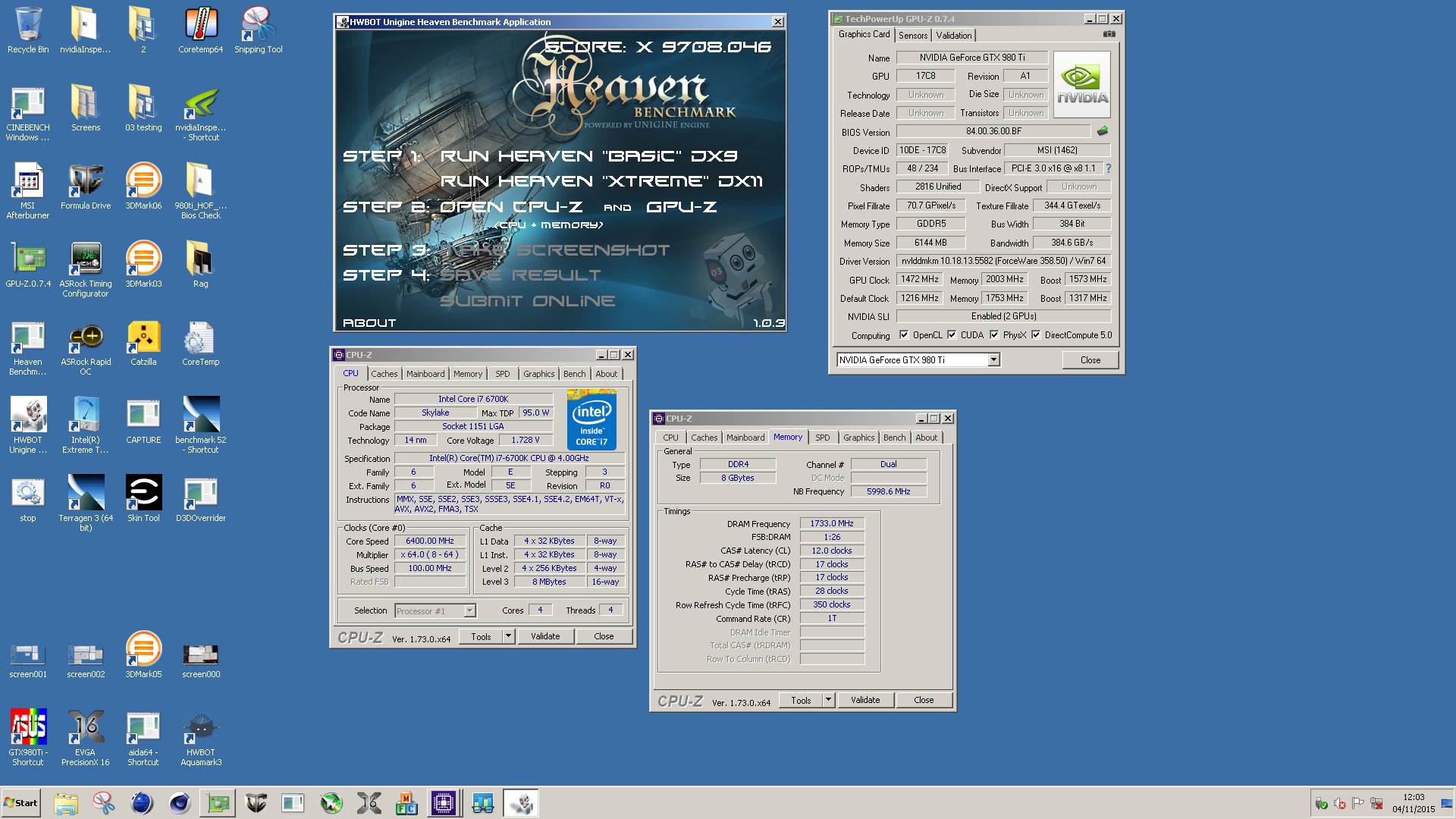Run Heaven "Basic" DX9 benchmark
1456x819 pixels.
pyautogui.click(x=588, y=156)
